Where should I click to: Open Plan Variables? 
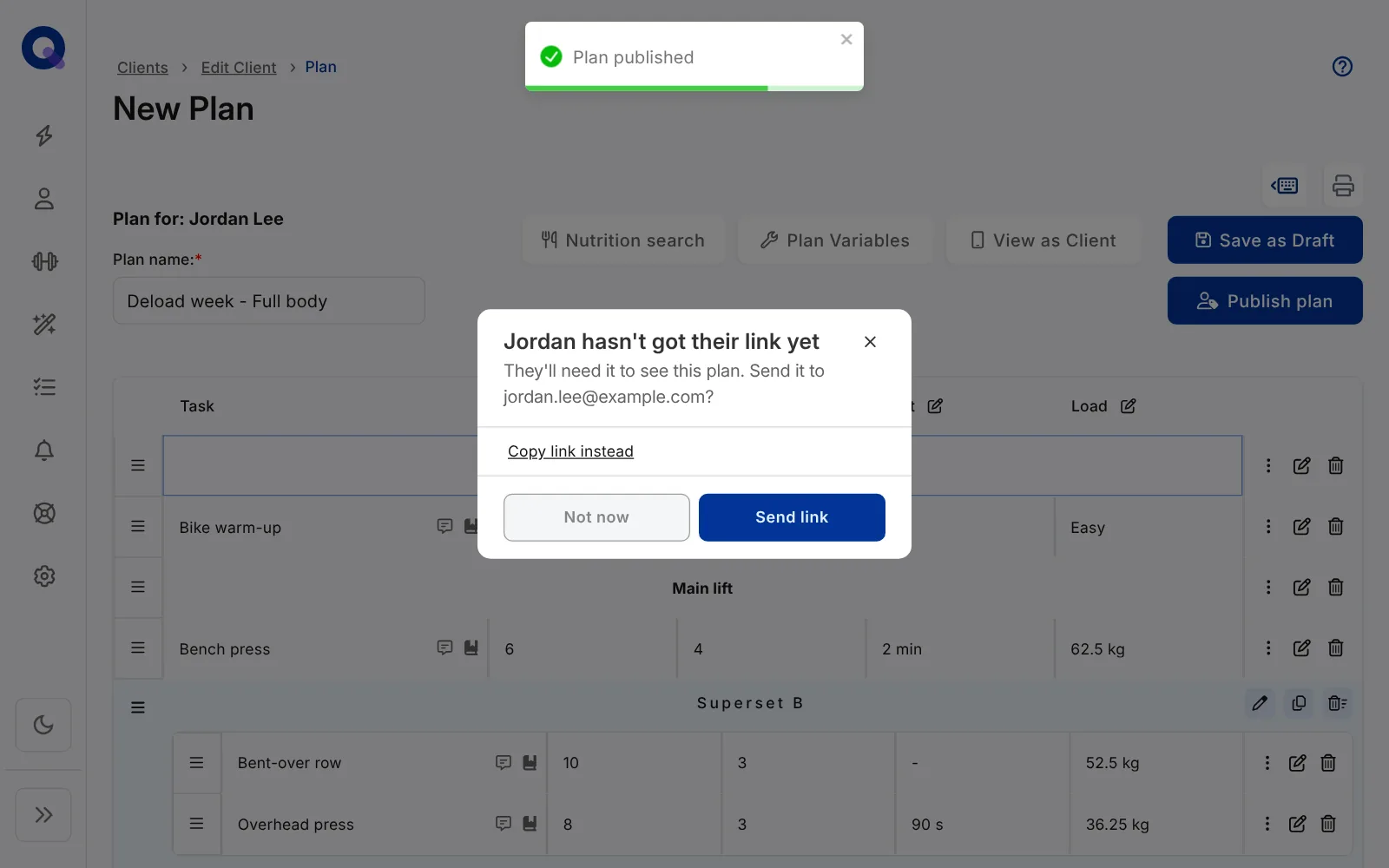(835, 240)
